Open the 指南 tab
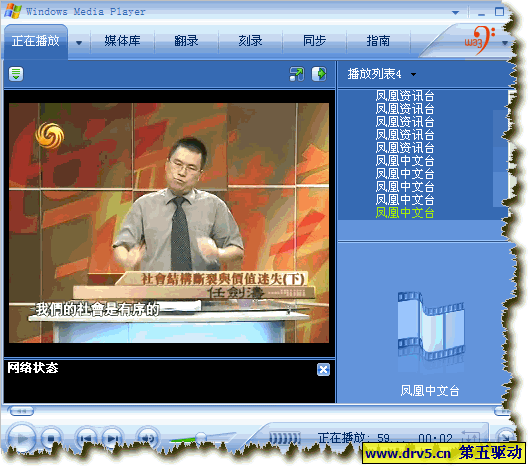529x467 pixels. 378,41
